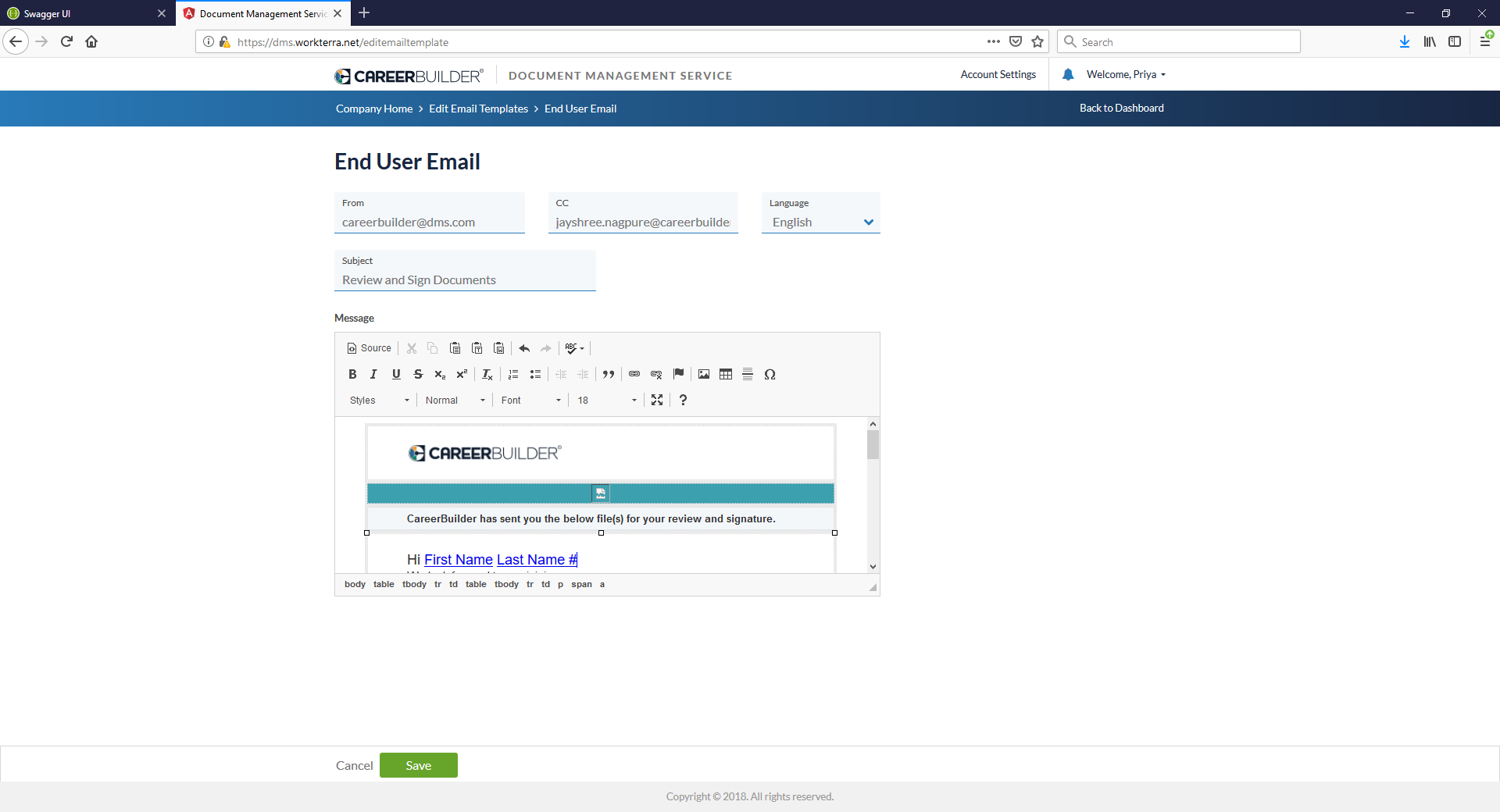This screenshot has width=1500, height=812.
Task: Select the body element in path bar
Action: click(x=355, y=584)
